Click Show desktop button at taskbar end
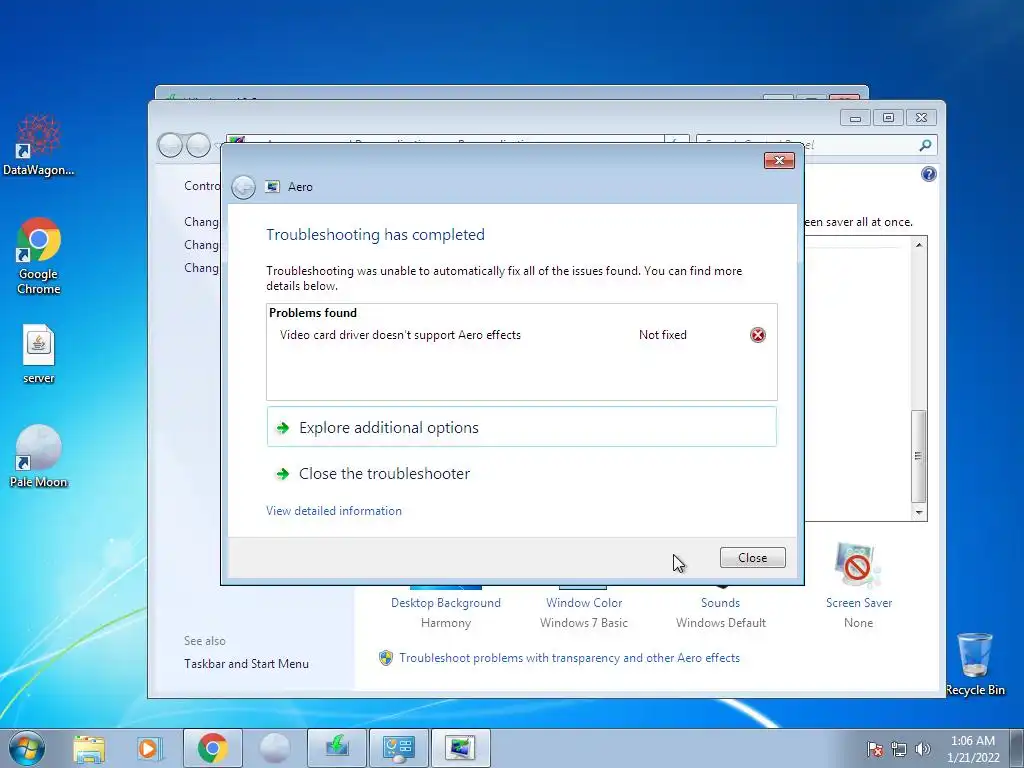This screenshot has height=768, width=1024. (x=1016, y=748)
